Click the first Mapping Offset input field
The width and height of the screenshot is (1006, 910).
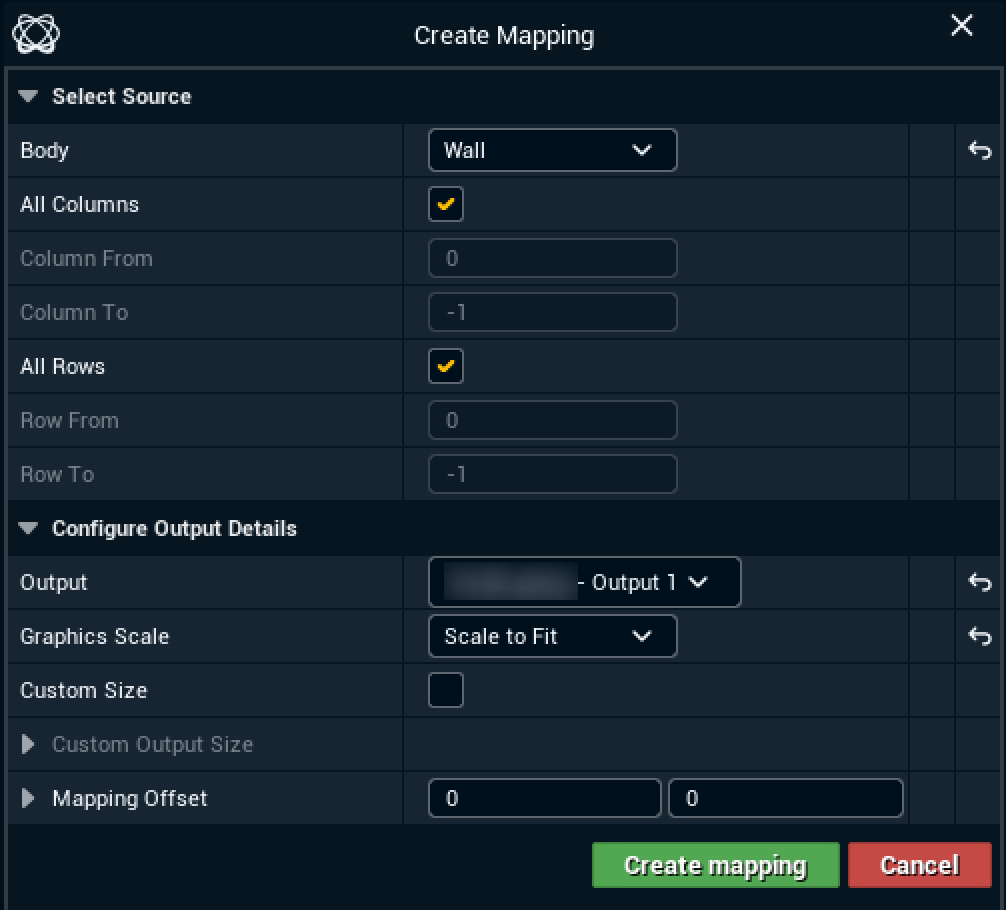544,799
